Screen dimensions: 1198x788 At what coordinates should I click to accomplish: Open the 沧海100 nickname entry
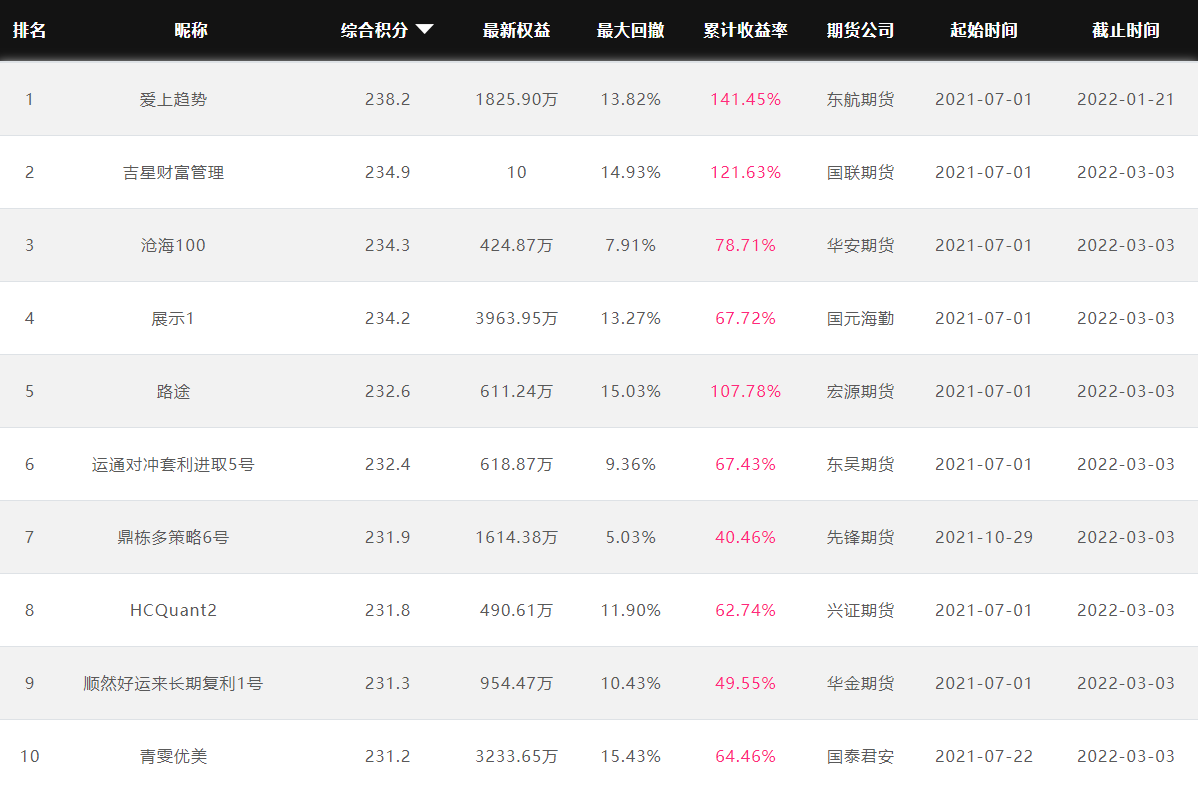[x=173, y=245]
